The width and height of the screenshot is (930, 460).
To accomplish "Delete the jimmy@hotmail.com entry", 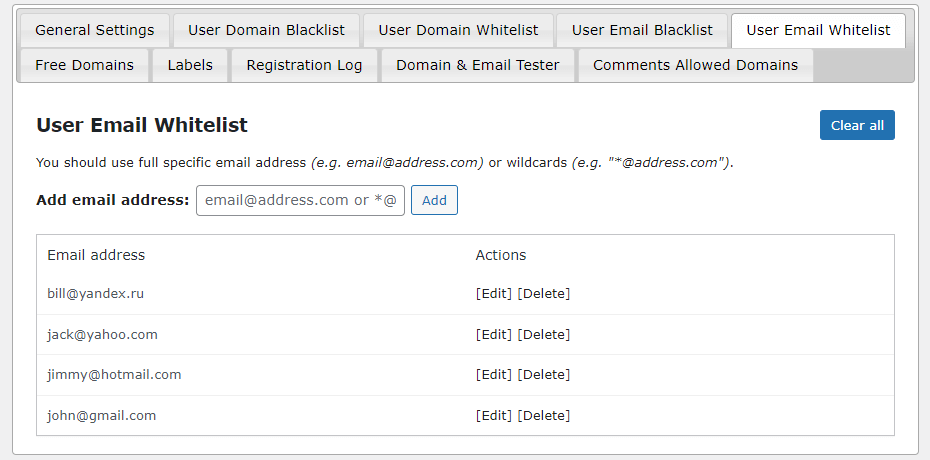I will 544,375.
